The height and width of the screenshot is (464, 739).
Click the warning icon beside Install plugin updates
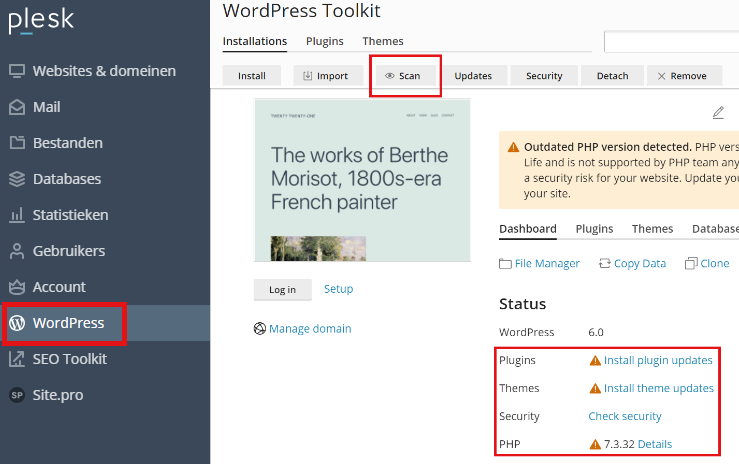[x=595, y=360]
